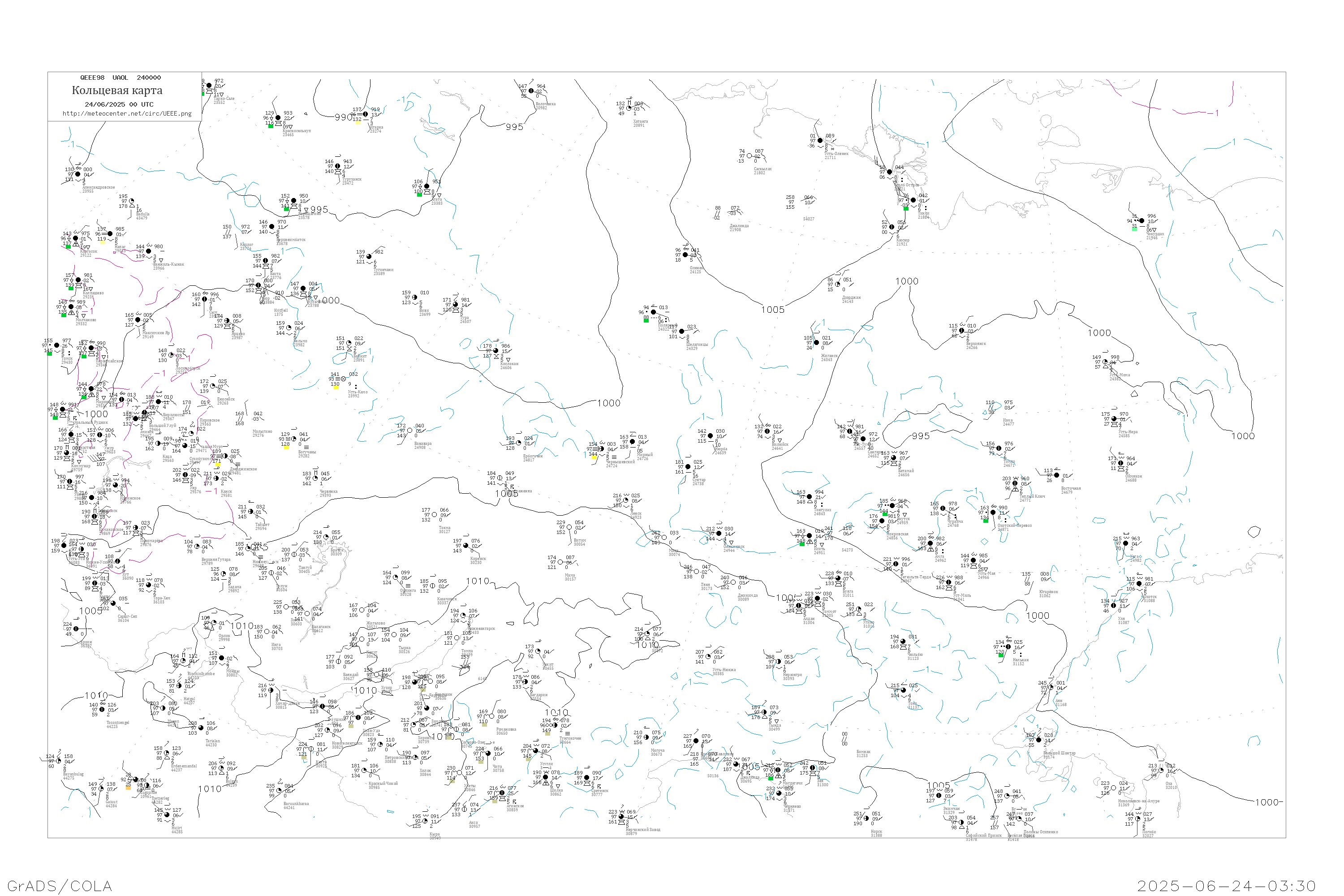Click the Чокурдах station filled circle

coord(1141,220)
